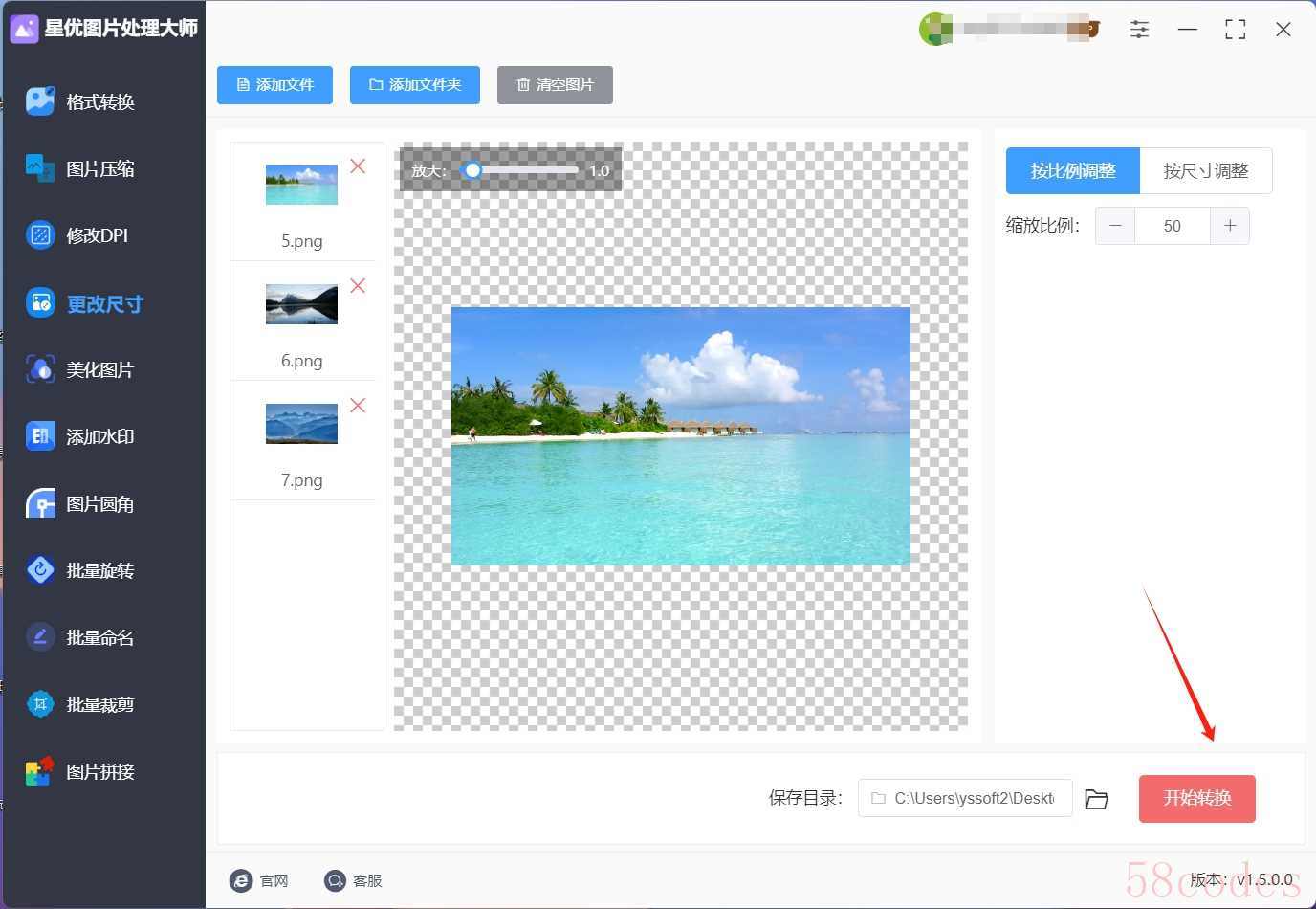Decrease 缩放比例 with minus button
This screenshot has width=1316, height=909.
coord(1115,226)
